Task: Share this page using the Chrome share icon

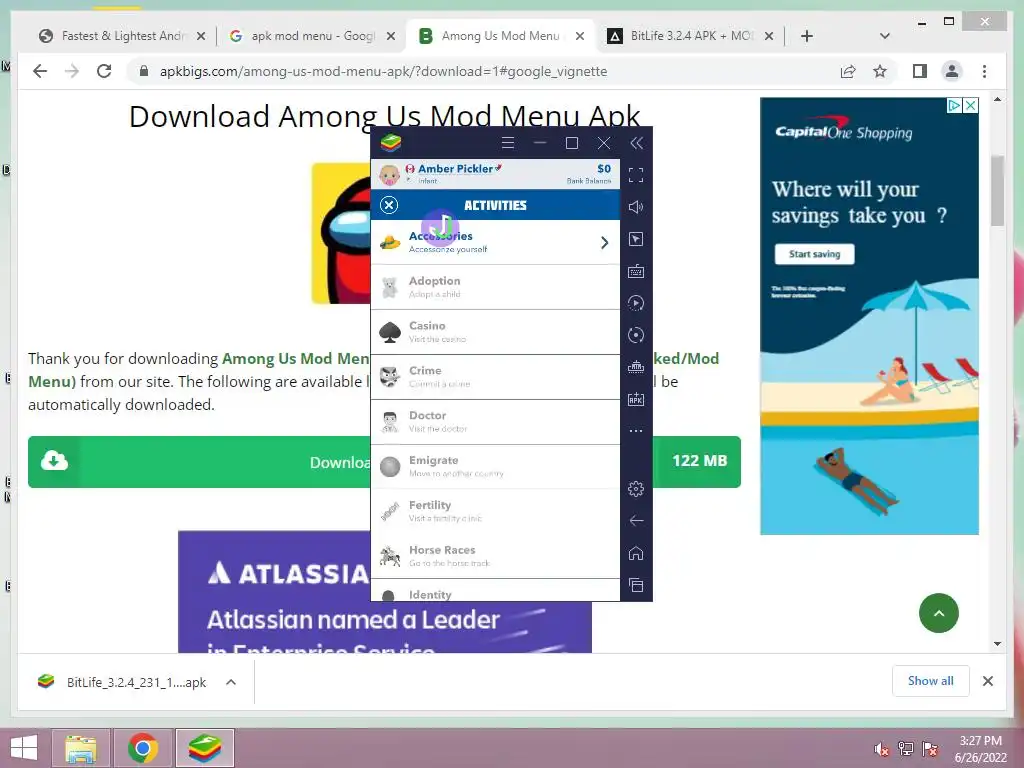Action: 848,71
